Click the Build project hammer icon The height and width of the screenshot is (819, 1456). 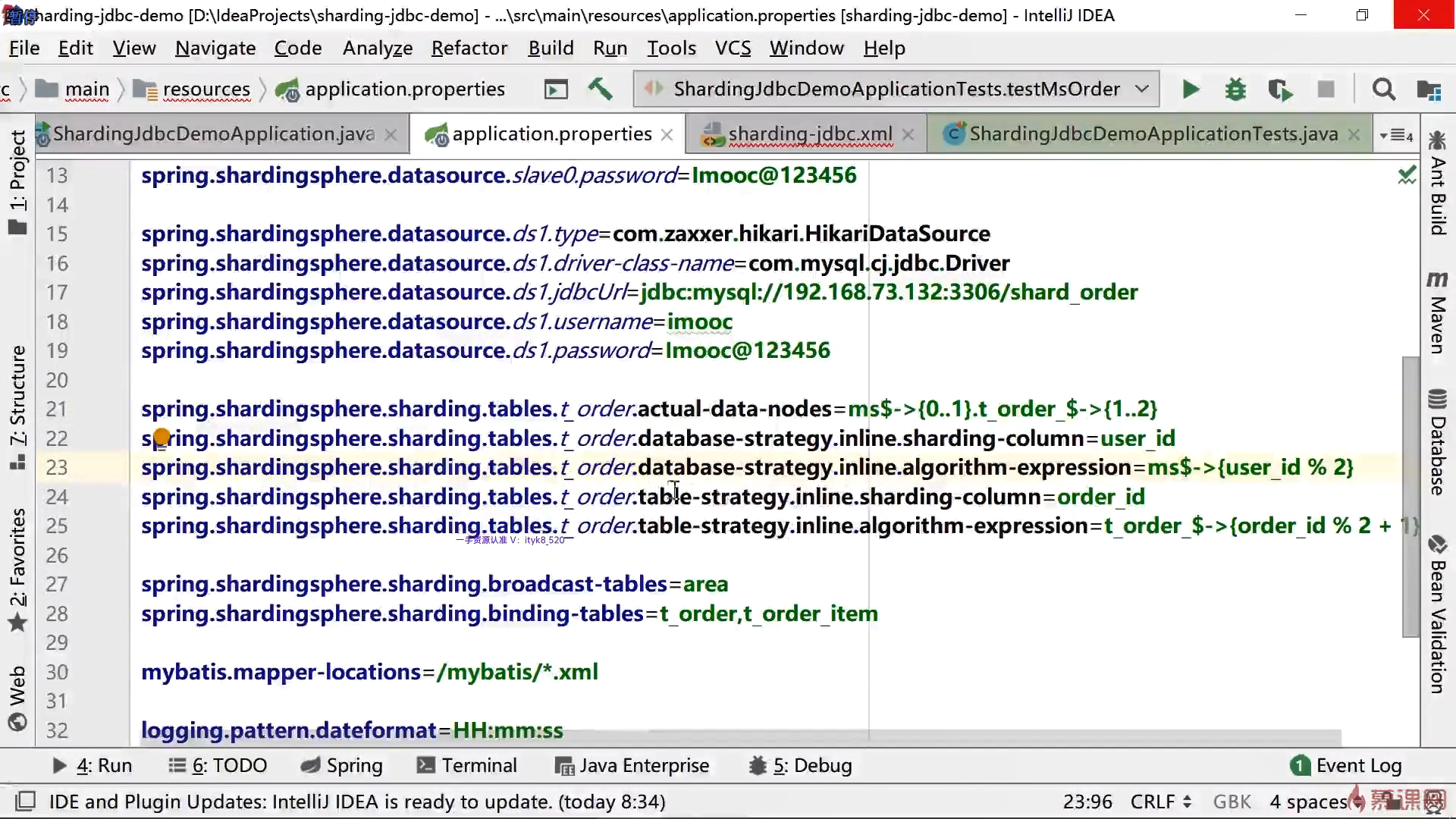coord(600,89)
